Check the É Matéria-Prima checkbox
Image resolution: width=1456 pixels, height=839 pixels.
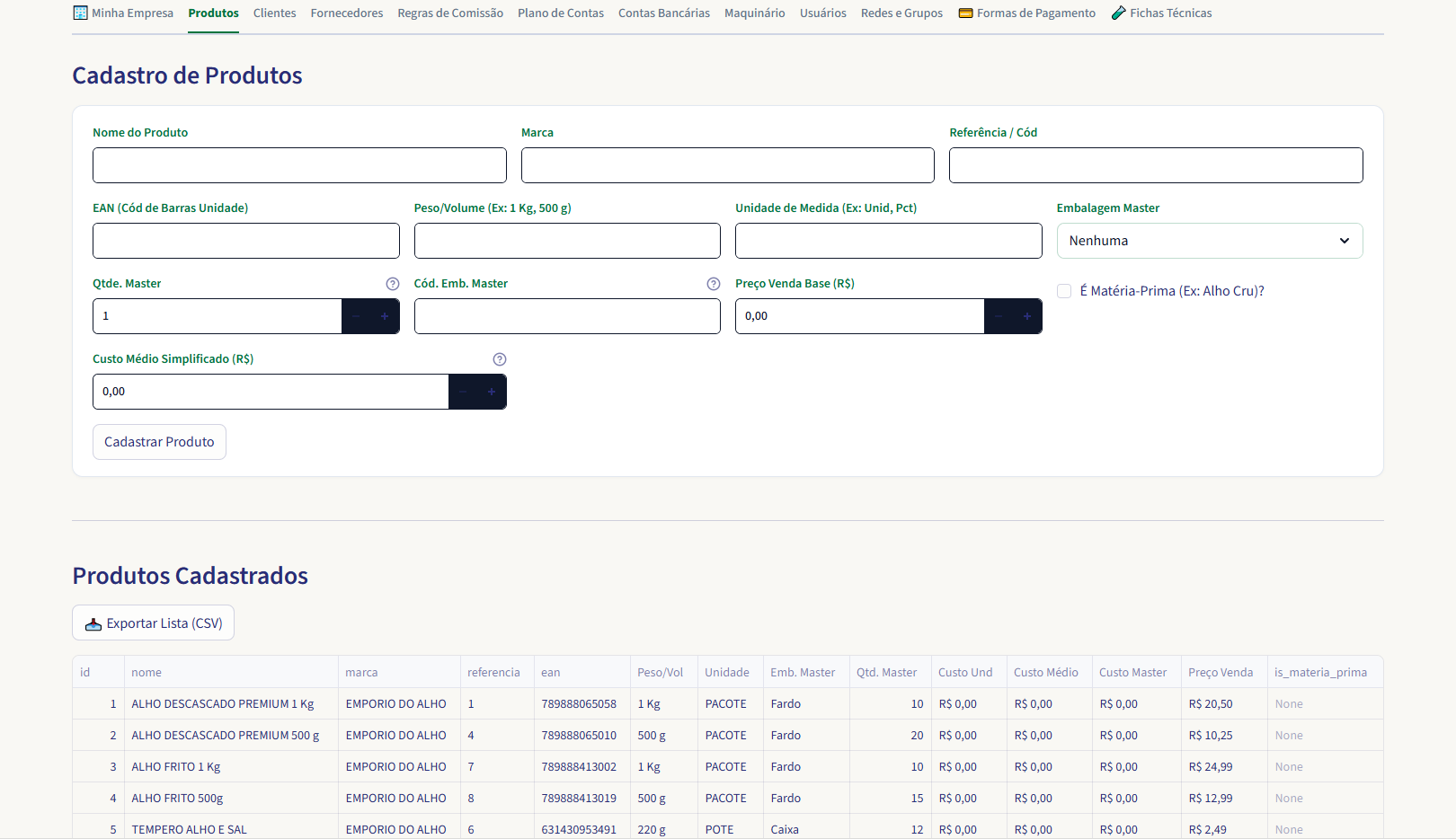tap(1064, 291)
